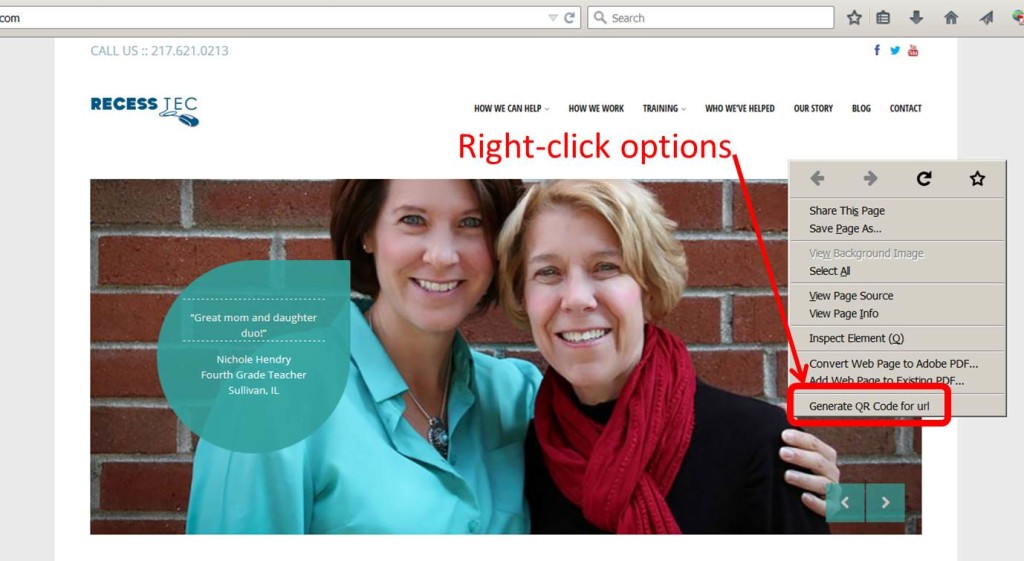The height and width of the screenshot is (561, 1024).
Task: Click the context menu reload icon
Action: tap(923, 178)
